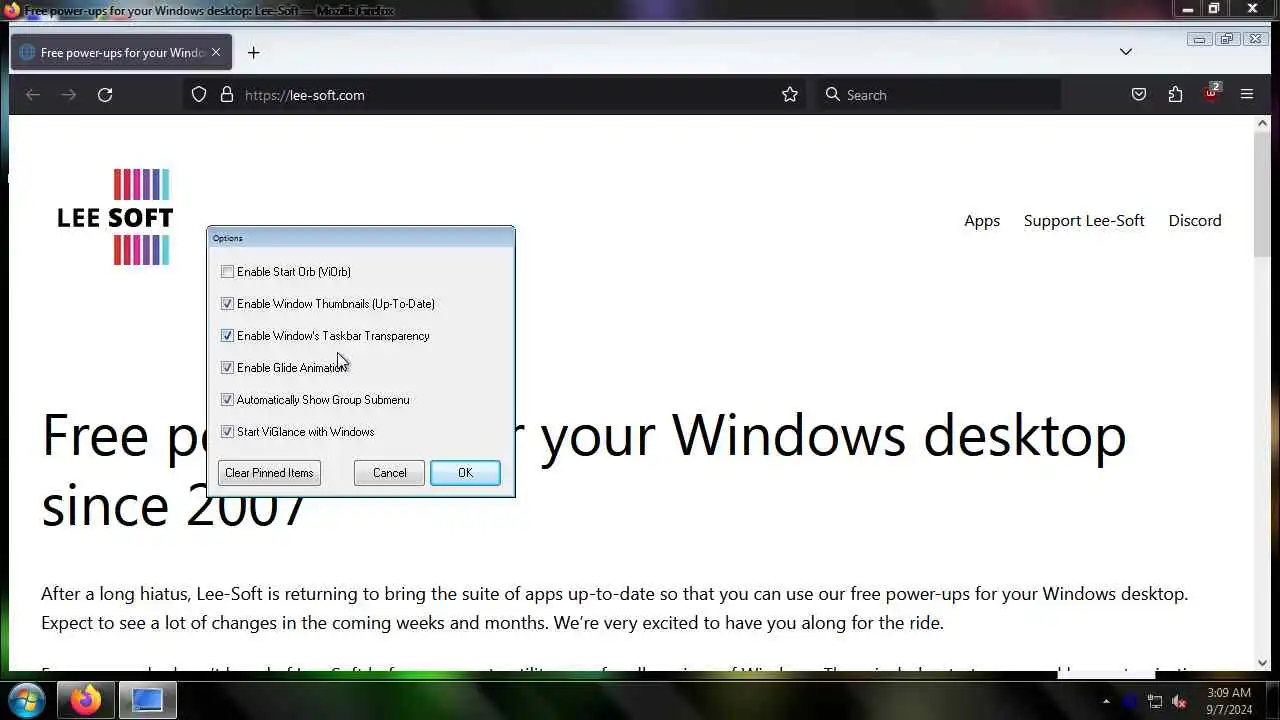
Task: Open Firefox from the taskbar
Action: pos(86,700)
